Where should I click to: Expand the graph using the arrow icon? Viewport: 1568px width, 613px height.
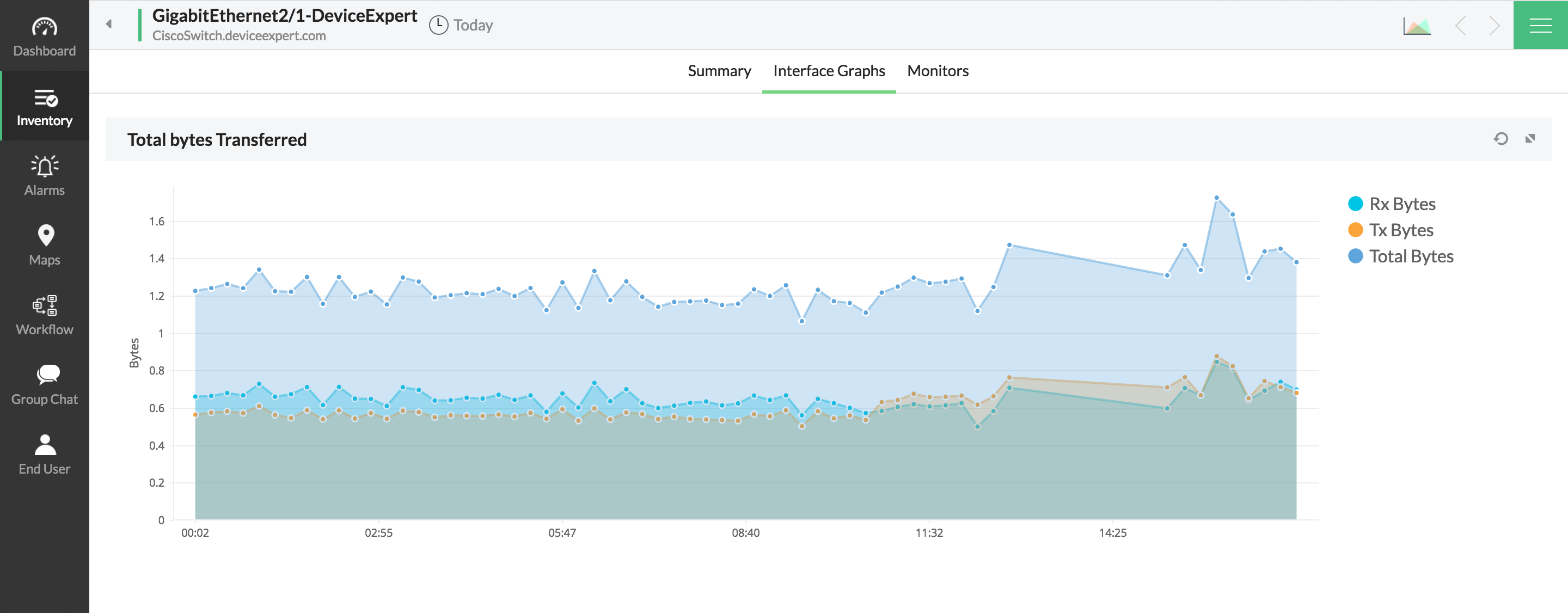pos(1530,139)
